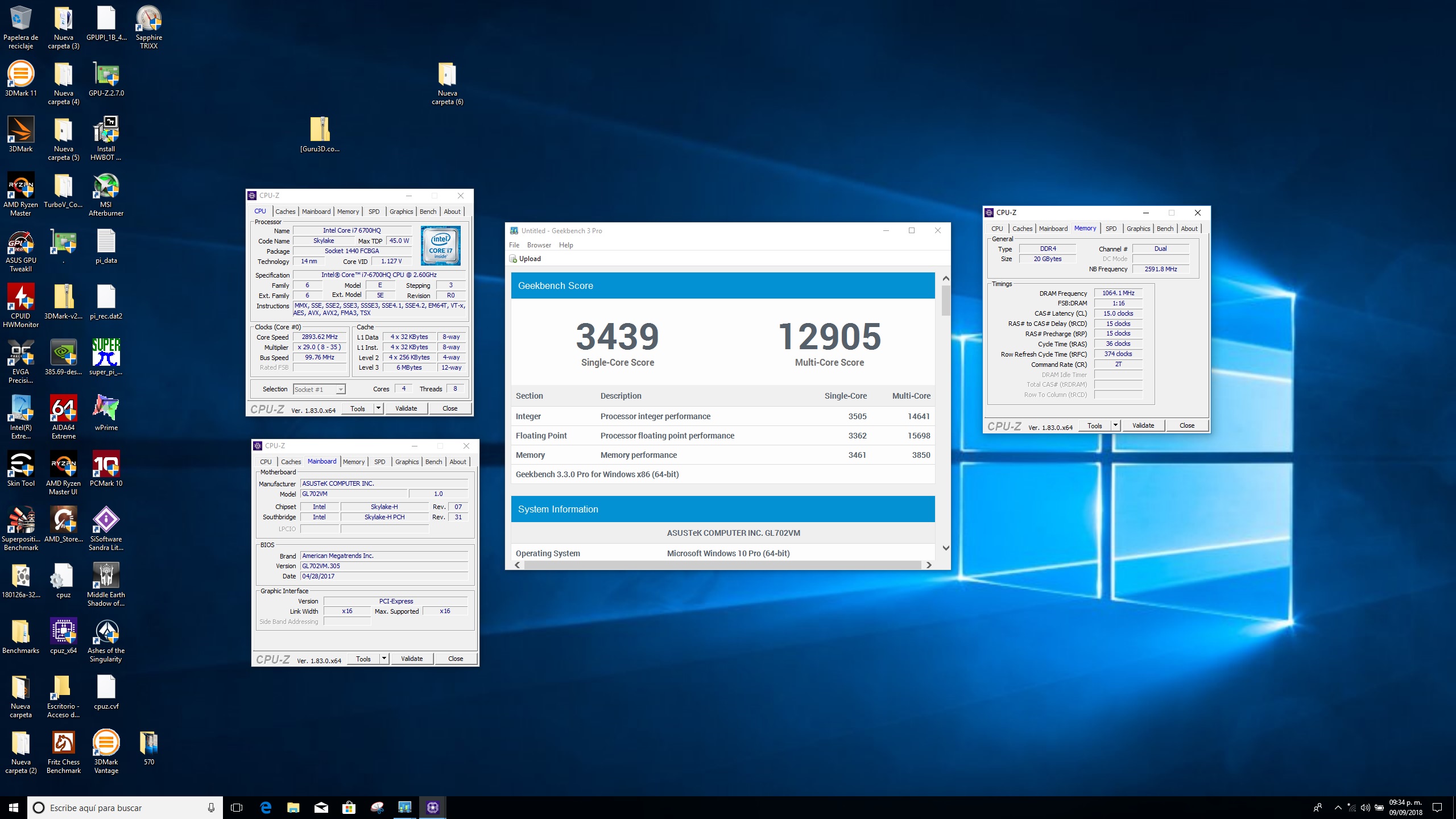Select the Skin Tool desktop icon
Viewport: 1456px width, 819px height.
point(20,469)
